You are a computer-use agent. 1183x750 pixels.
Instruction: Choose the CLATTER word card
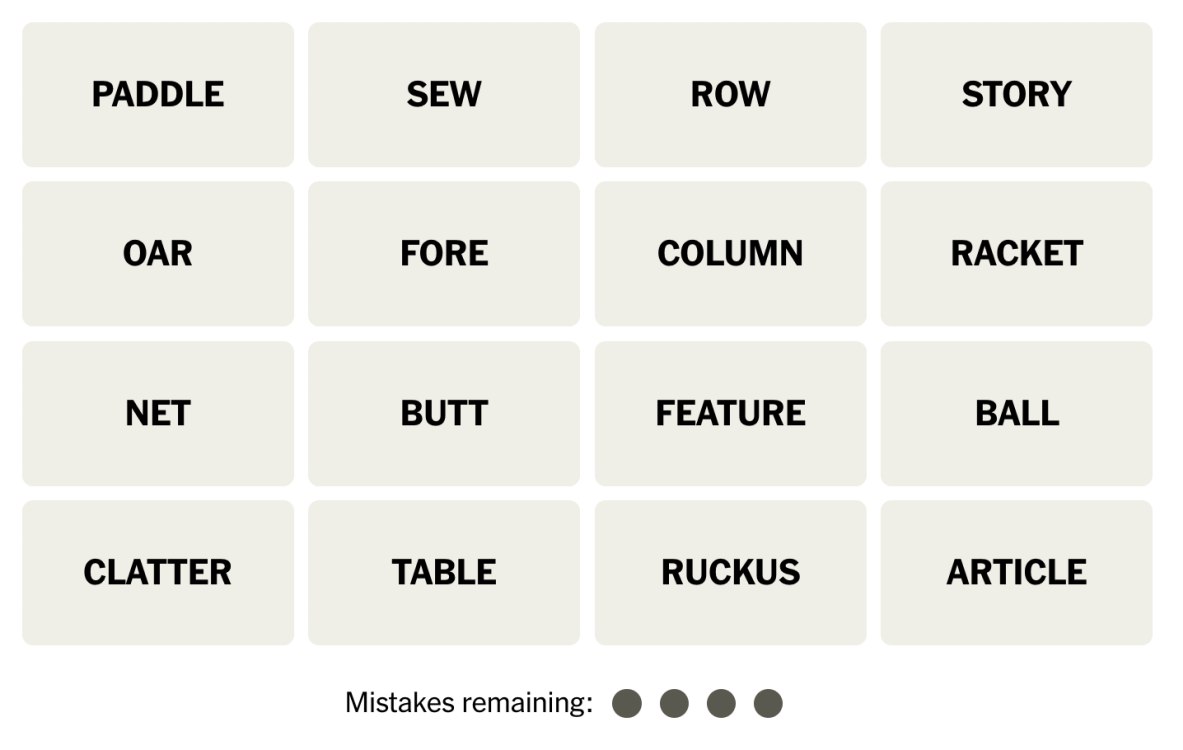(x=158, y=572)
